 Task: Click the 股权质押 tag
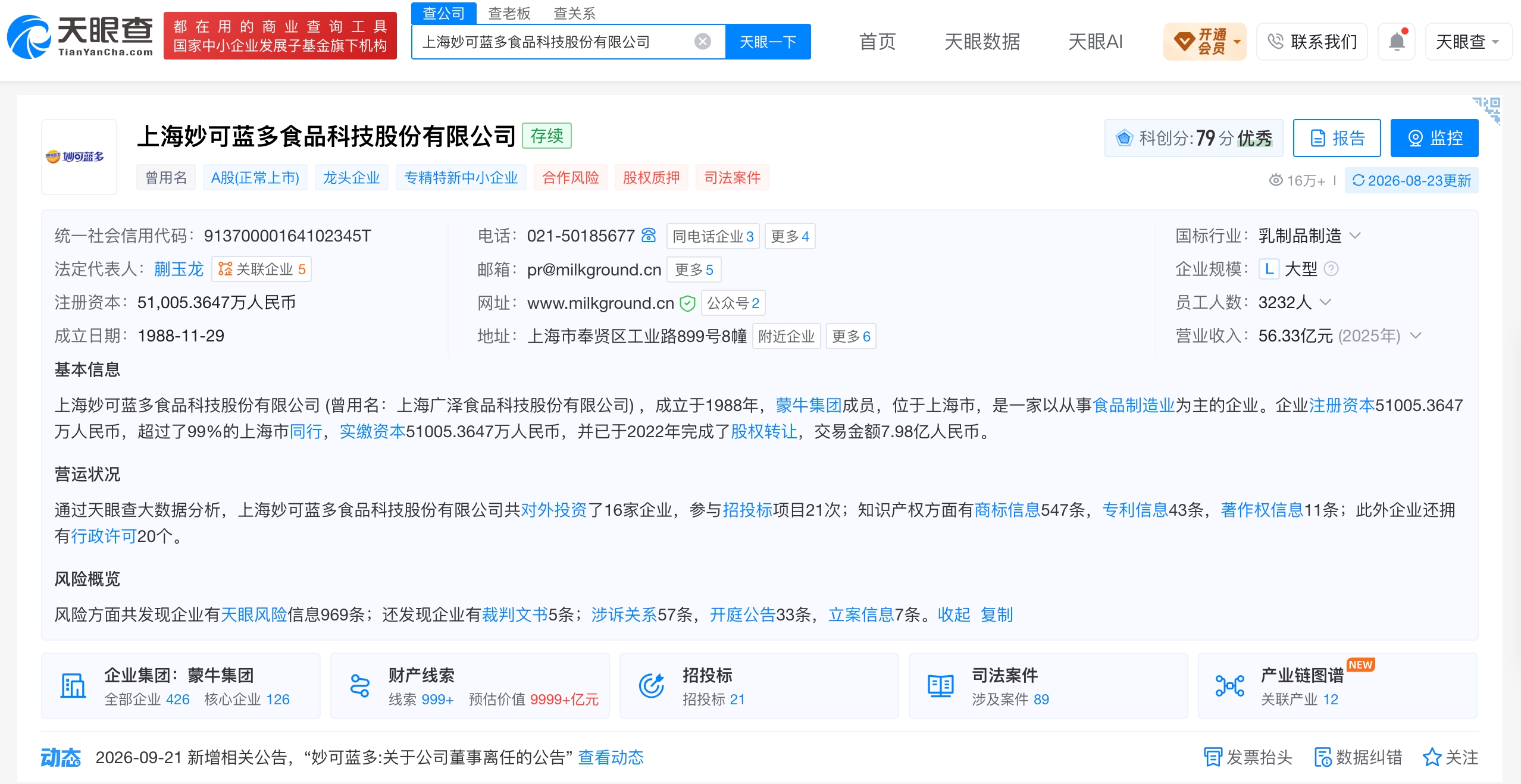click(652, 177)
